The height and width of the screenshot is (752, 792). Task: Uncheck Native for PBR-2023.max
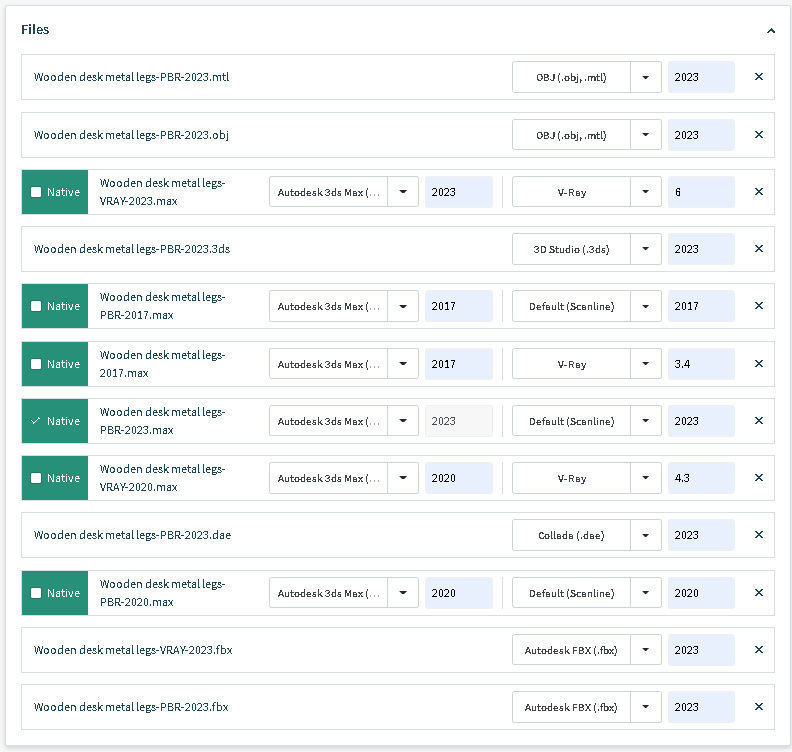[x=37, y=421]
